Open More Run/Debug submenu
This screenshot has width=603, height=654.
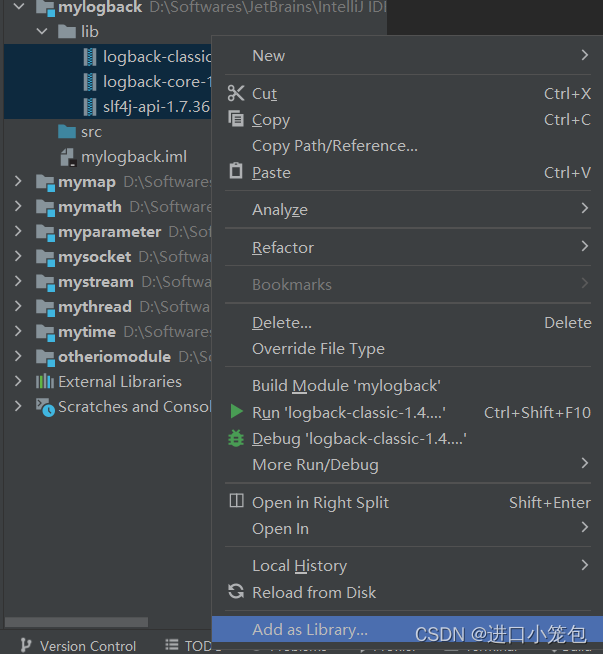click(407, 464)
